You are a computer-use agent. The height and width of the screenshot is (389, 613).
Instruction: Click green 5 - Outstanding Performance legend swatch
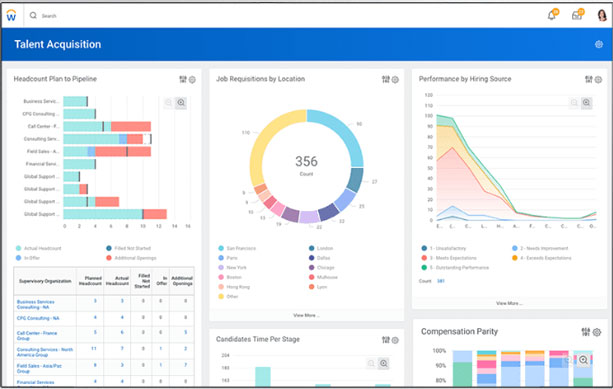click(x=424, y=267)
